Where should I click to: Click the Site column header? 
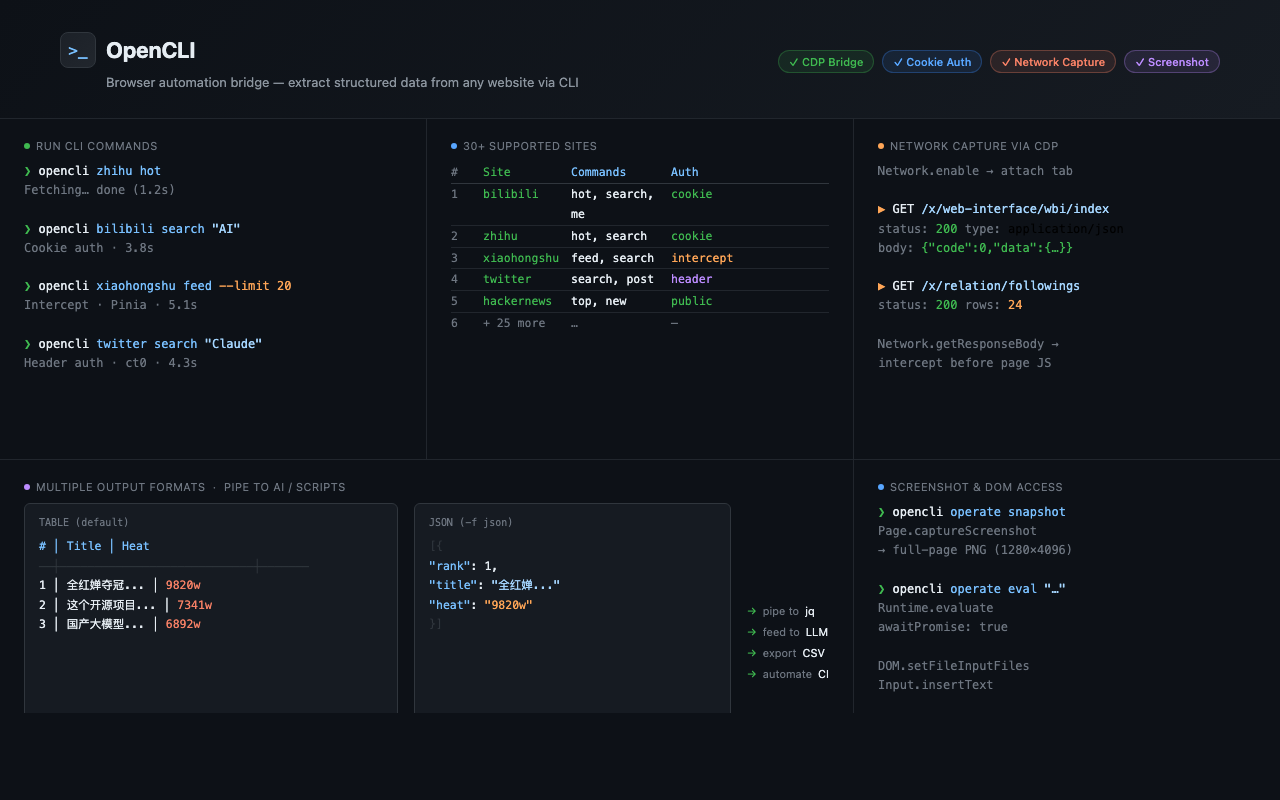(497, 172)
